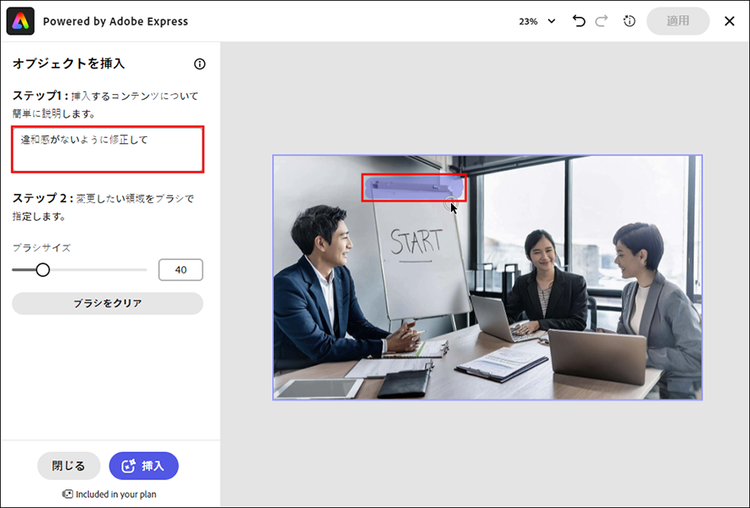Open the AI info icon beside undo/redo
Screen dimensions: 750x508
(x=629, y=21)
